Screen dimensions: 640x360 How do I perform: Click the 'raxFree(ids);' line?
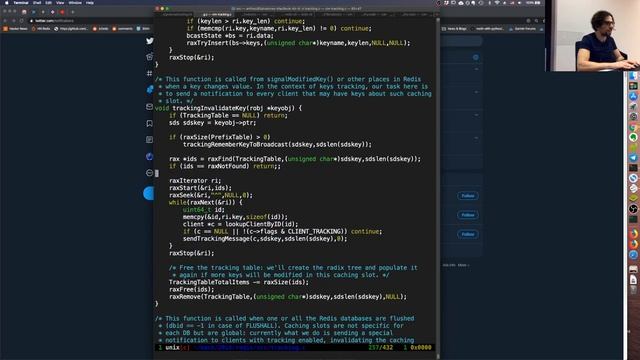point(191,289)
